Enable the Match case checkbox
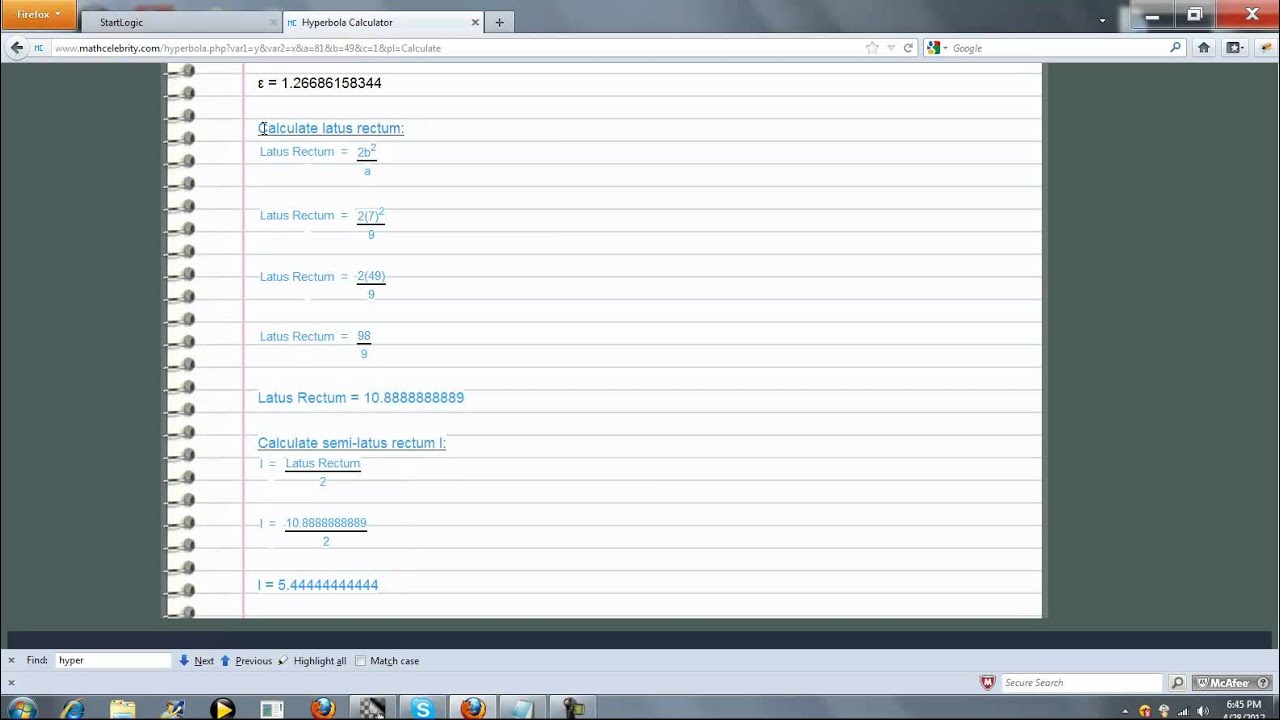1280x720 pixels. pos(360,661)
